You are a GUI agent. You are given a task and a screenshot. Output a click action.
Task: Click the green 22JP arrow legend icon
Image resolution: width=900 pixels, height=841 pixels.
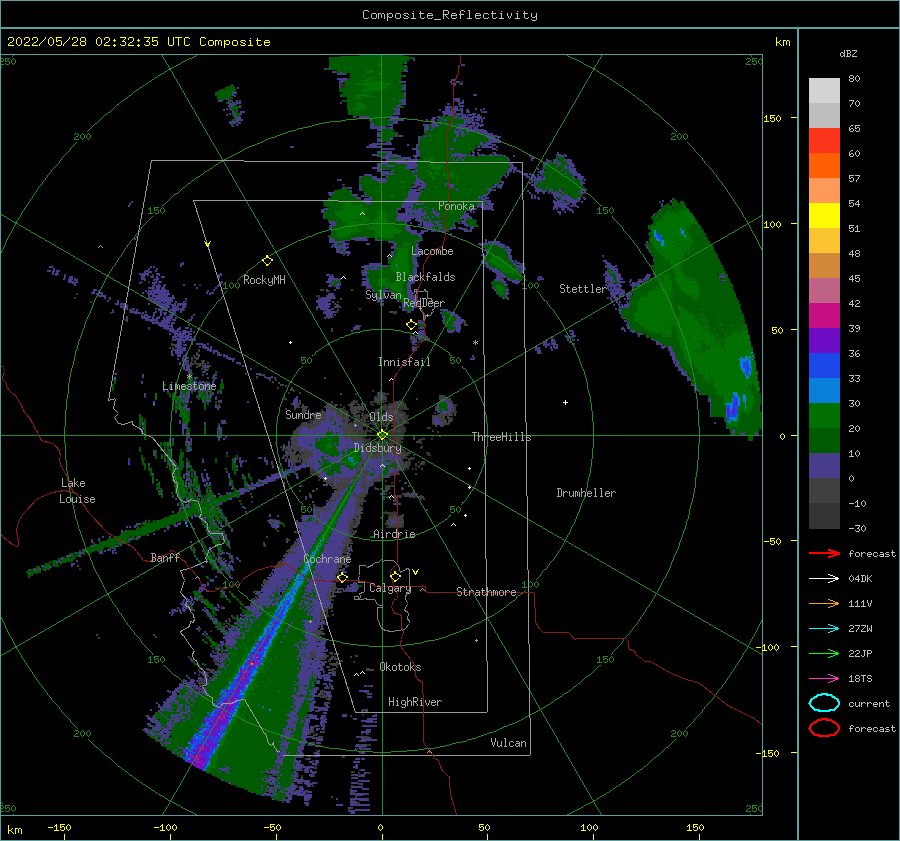click(x=824, y=653)
